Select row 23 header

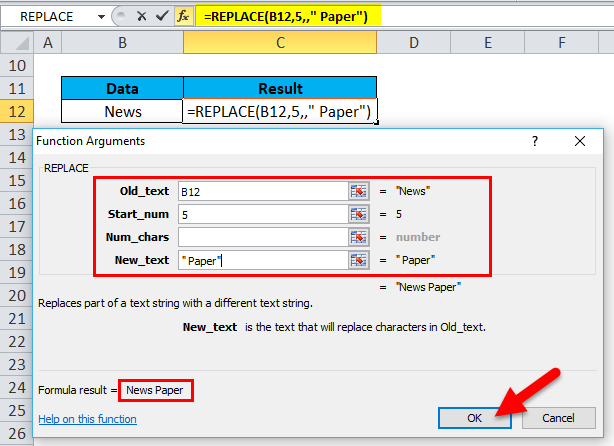click(x=17, y=365)
